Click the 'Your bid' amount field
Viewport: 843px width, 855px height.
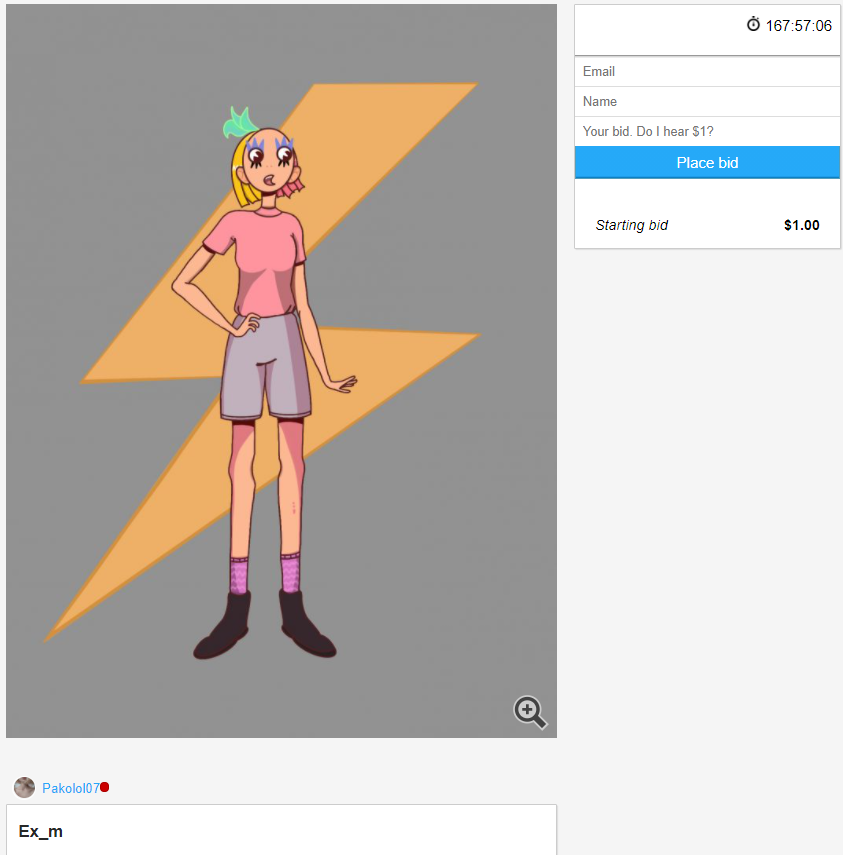[x=707, y=131]
